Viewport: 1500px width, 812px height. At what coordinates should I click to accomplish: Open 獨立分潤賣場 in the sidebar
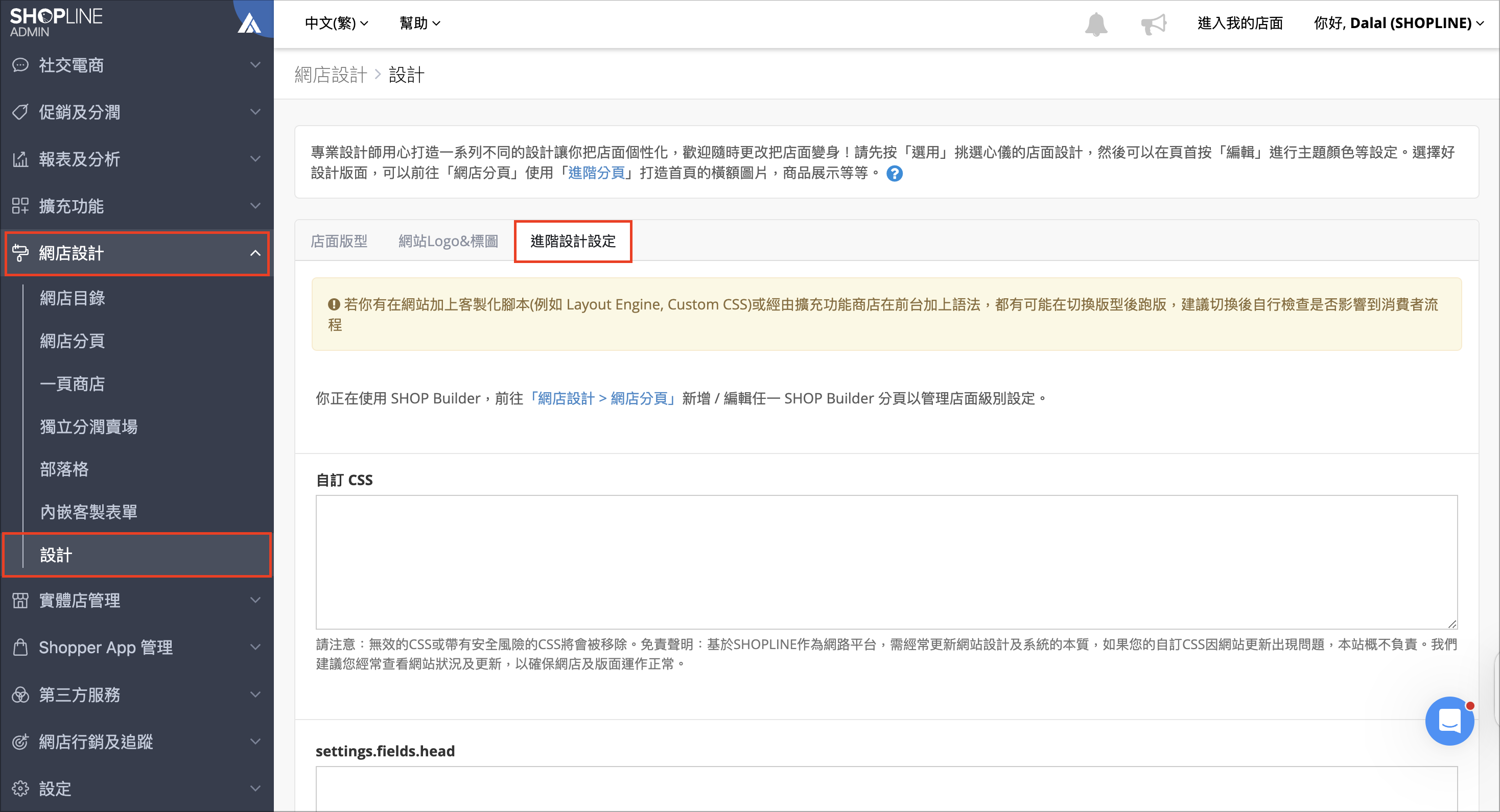pos(88,426)
